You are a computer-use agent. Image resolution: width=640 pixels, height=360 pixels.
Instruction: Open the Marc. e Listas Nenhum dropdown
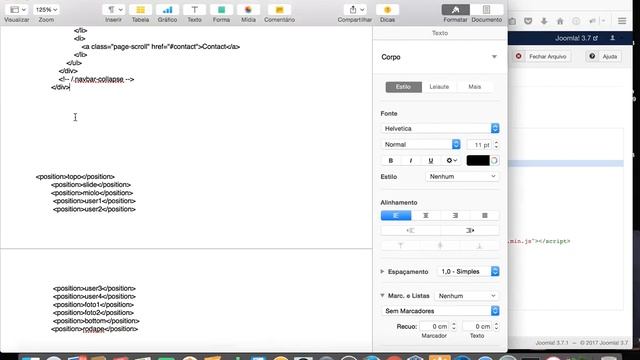(467, 296)
